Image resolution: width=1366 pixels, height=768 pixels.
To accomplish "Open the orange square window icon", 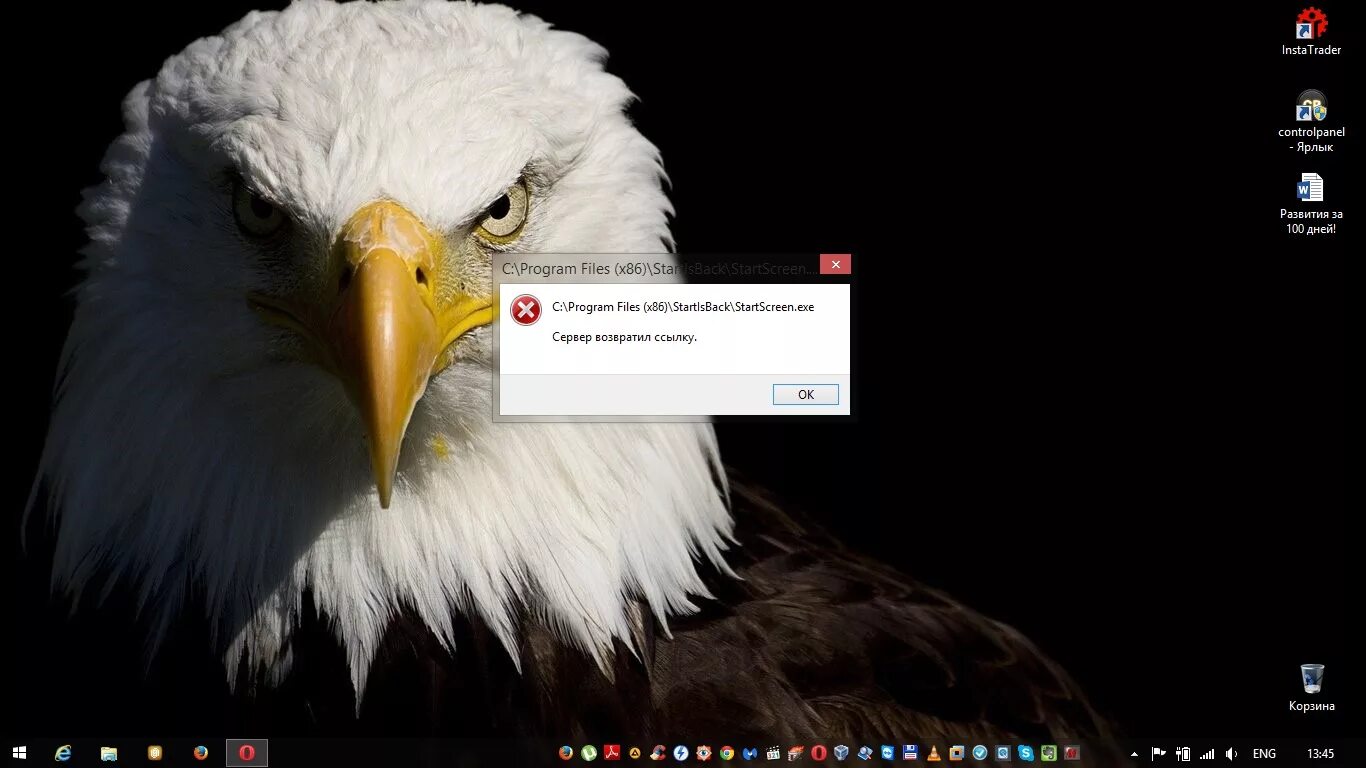I will 957,753.
